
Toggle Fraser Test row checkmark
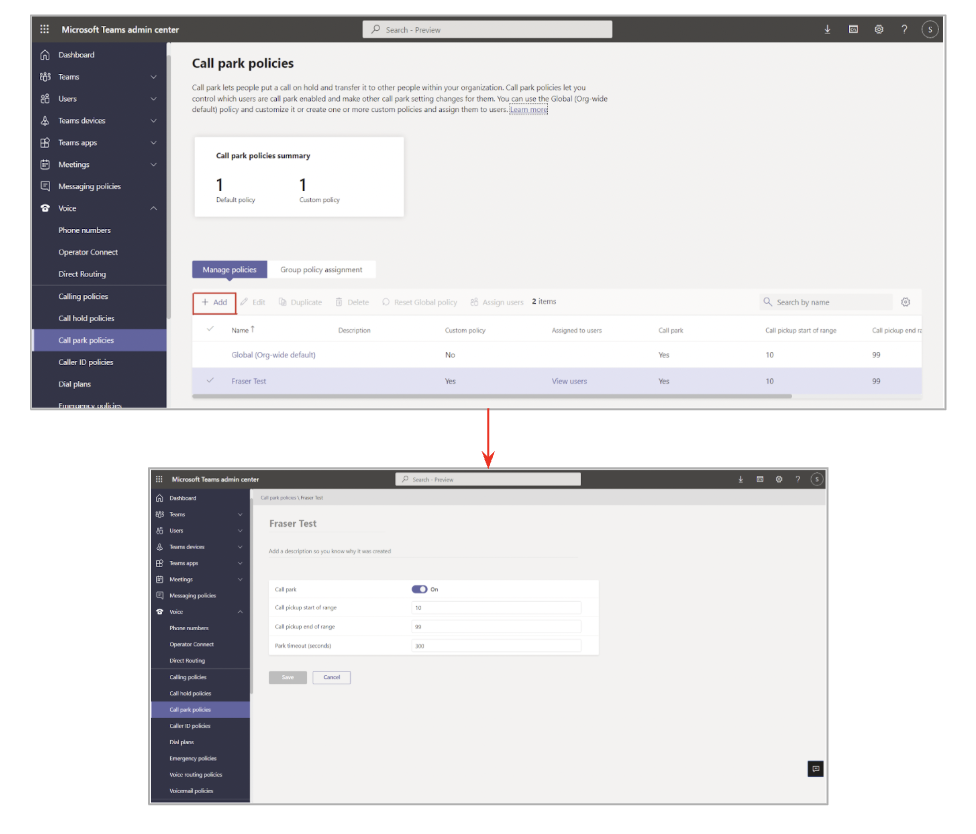[x=210, y=380]
